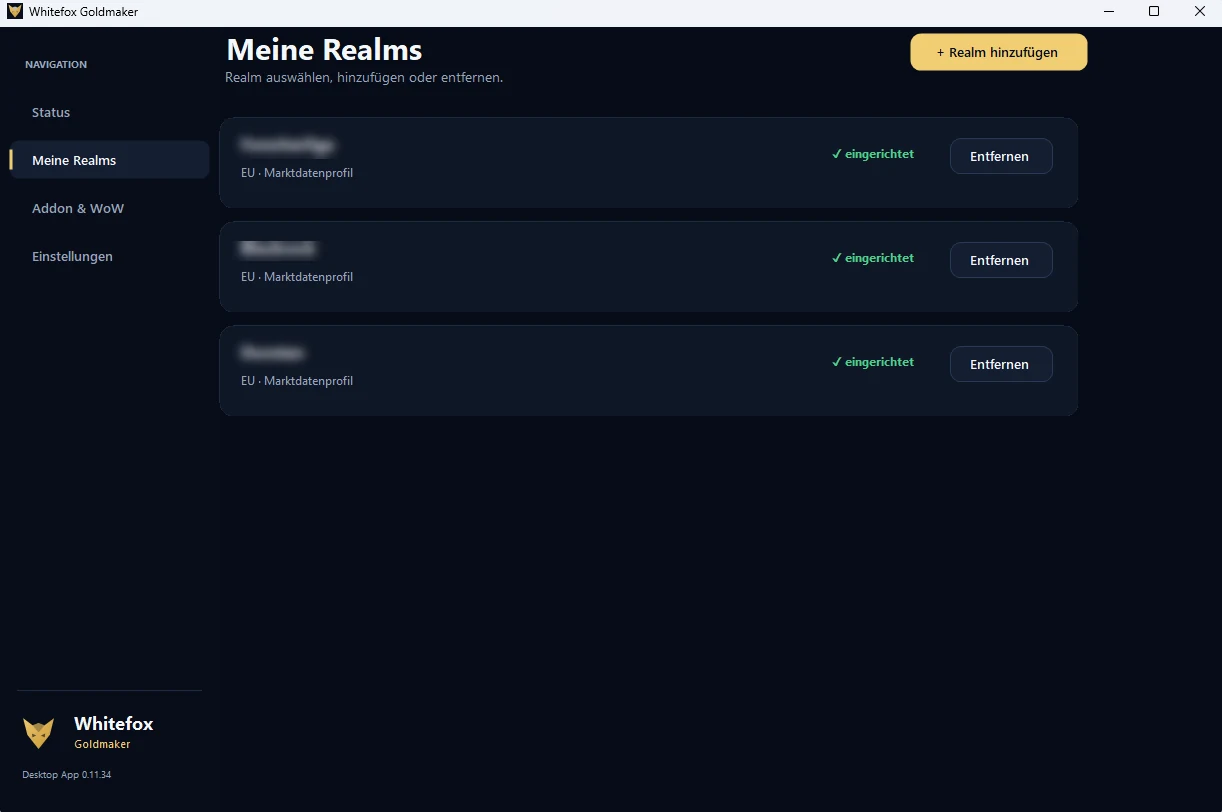Click the eingerichtet status of the third realm

873,362
